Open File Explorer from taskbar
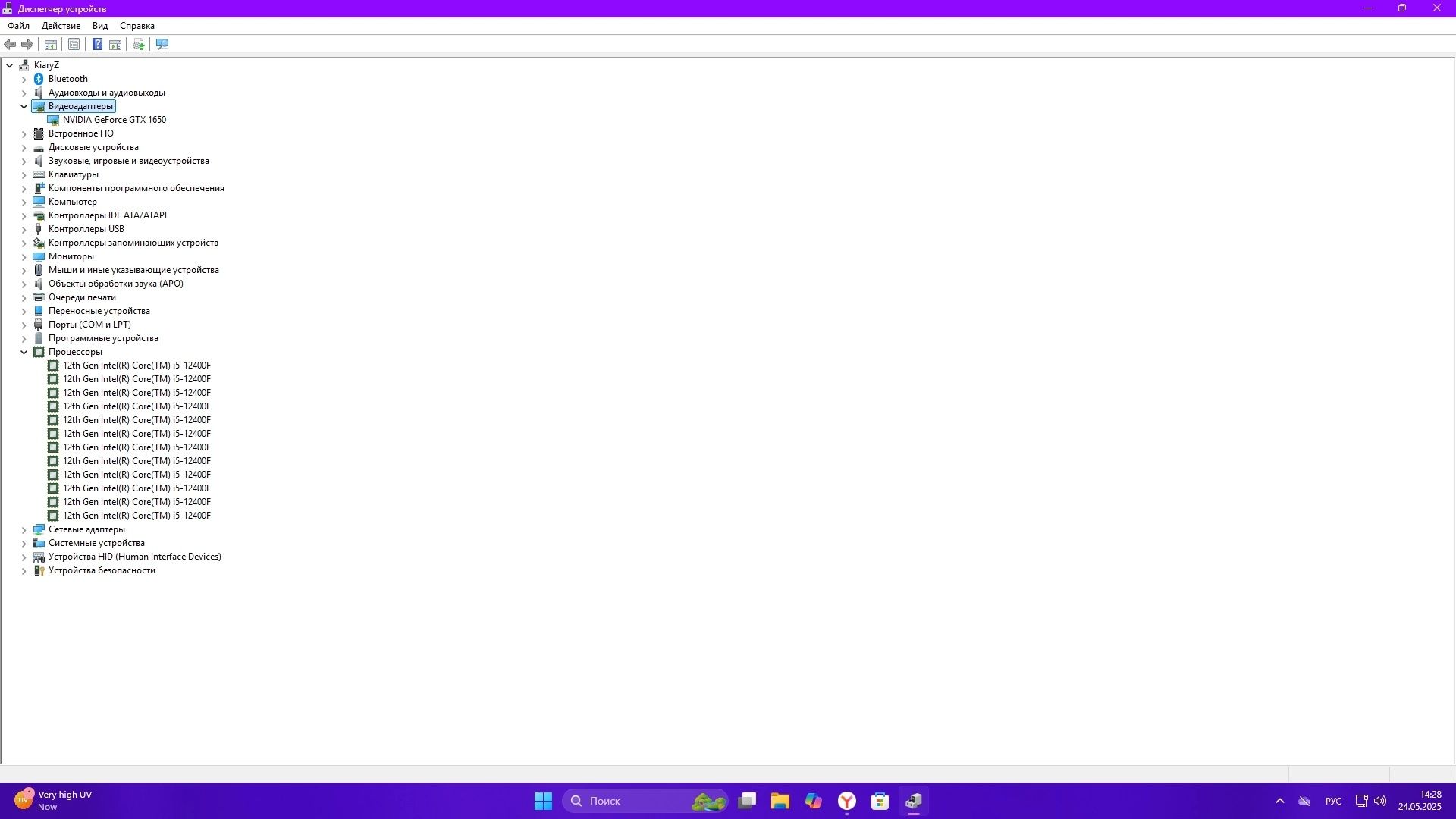The image size is (1456, 819). point(780,801)
